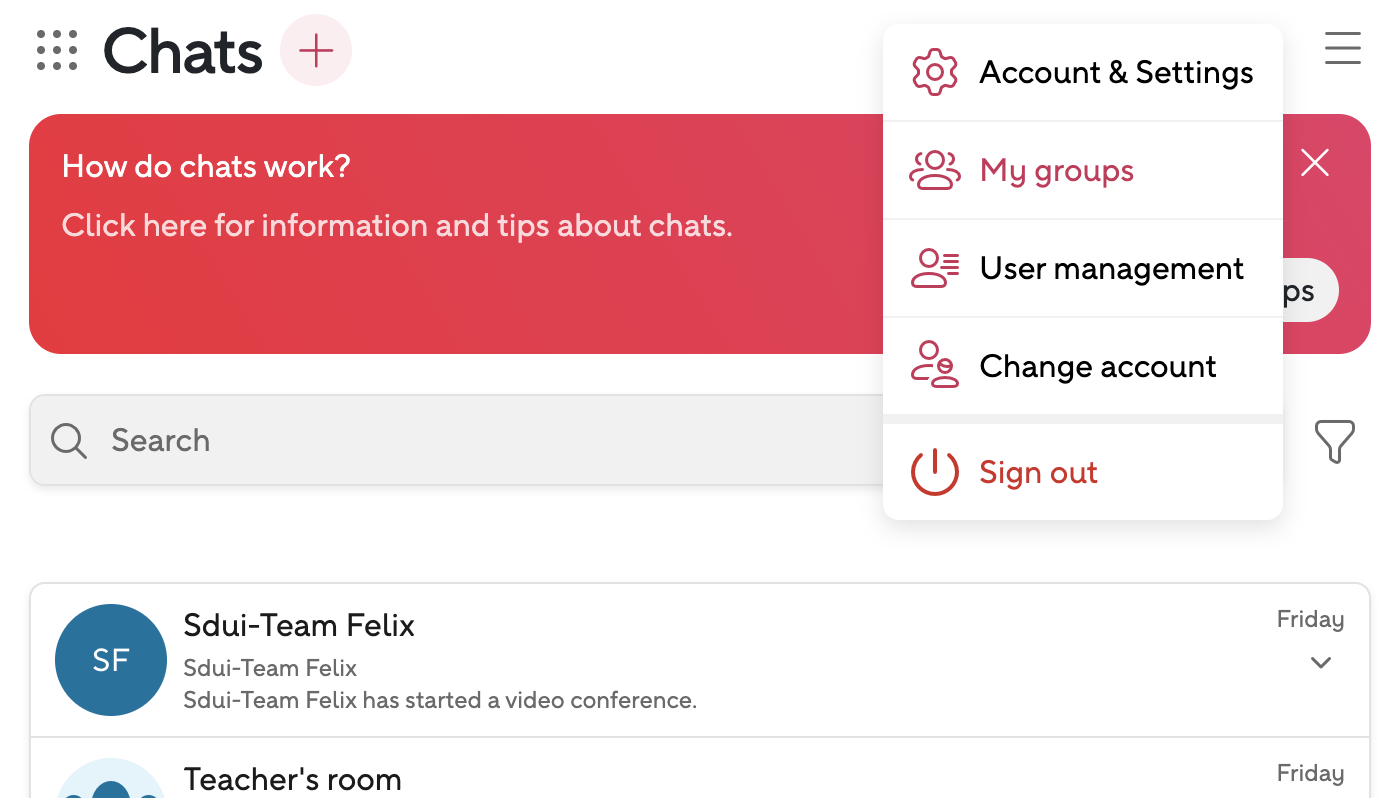Click the Change account icon
Image resolution: width=1398 pixels, height=798 pixels.
[x=935, y=366]
